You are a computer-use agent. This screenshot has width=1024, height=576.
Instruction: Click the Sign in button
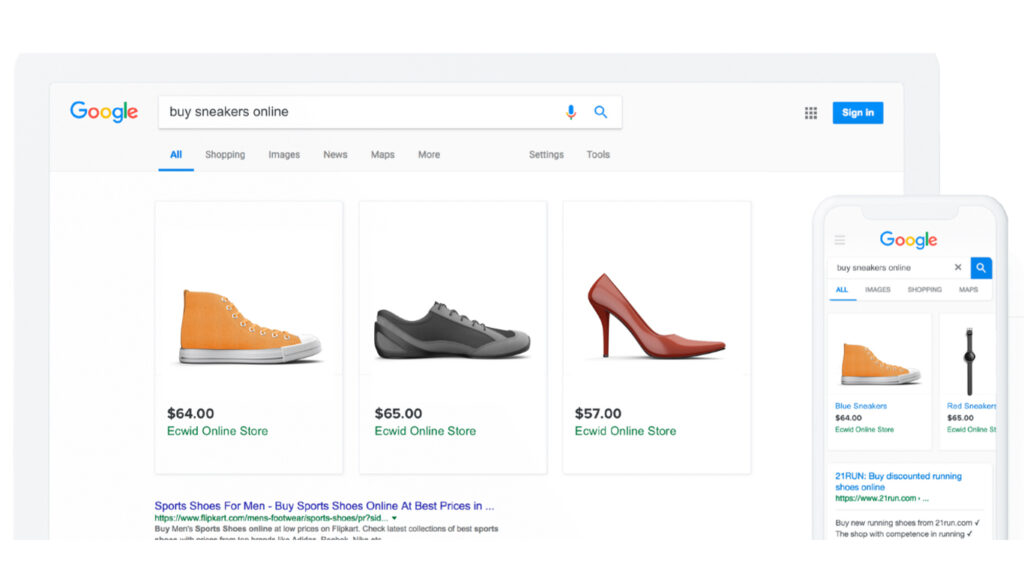tap(857, 112)
